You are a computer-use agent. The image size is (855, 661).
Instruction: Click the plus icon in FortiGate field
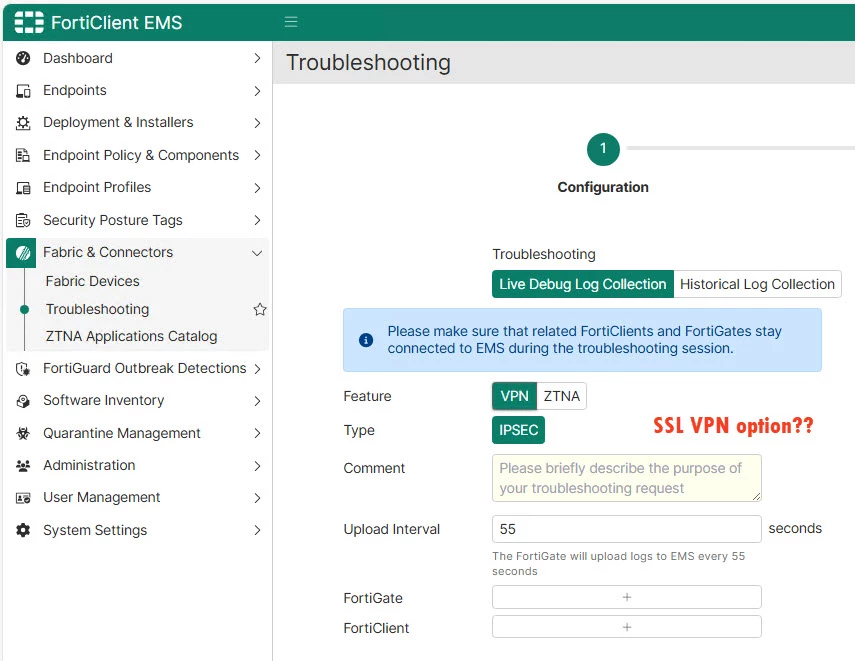(627, 597)
